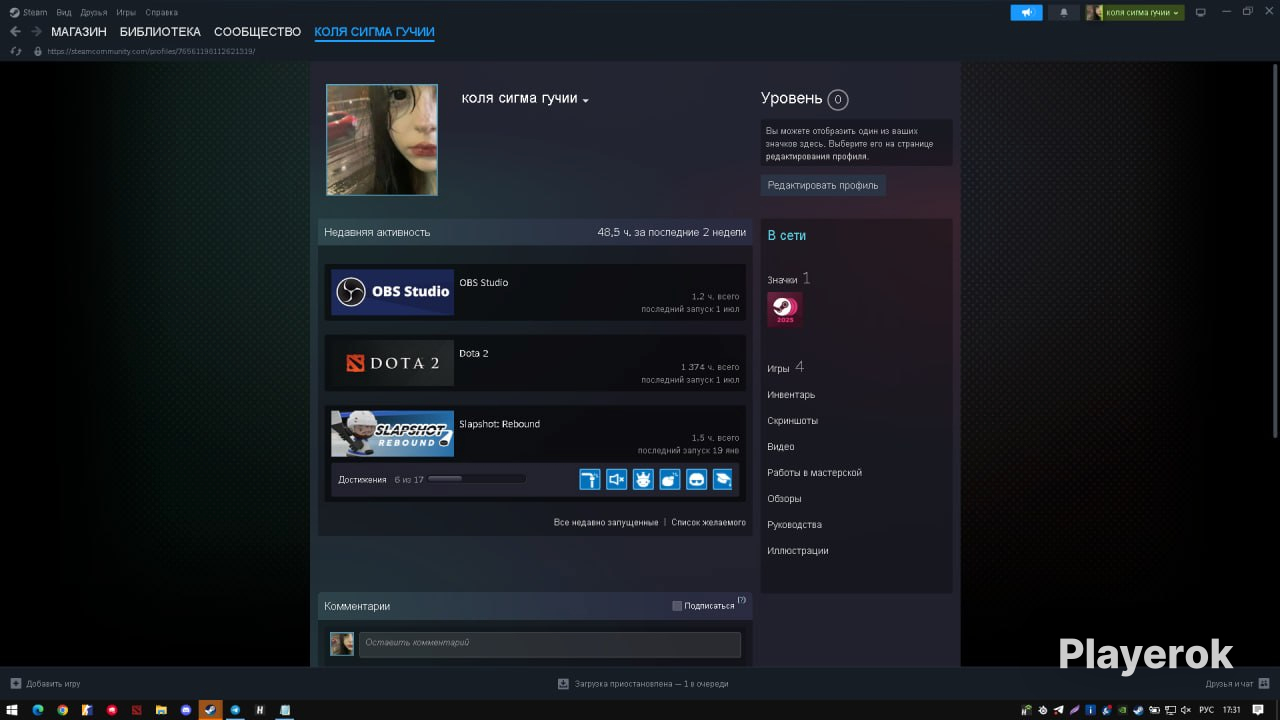View the first Slapshot achievement icon

(590, 479)
